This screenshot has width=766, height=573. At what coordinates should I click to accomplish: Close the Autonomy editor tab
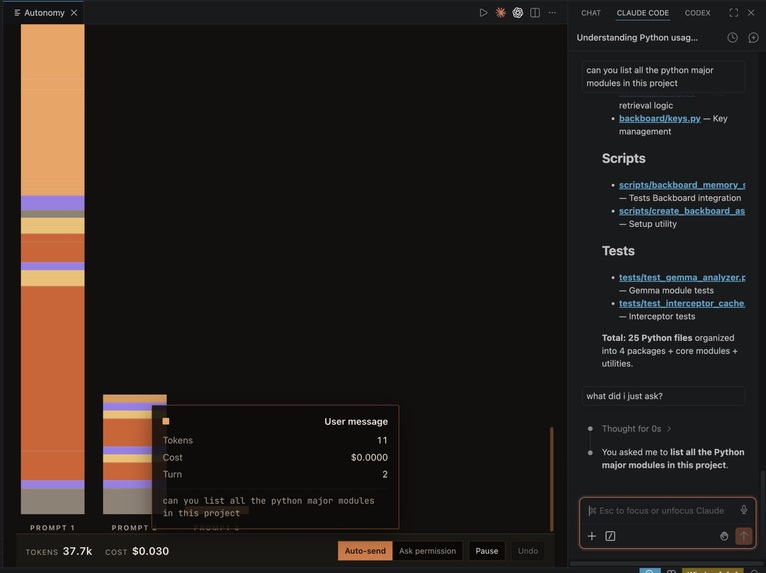[x=74, y=13]
